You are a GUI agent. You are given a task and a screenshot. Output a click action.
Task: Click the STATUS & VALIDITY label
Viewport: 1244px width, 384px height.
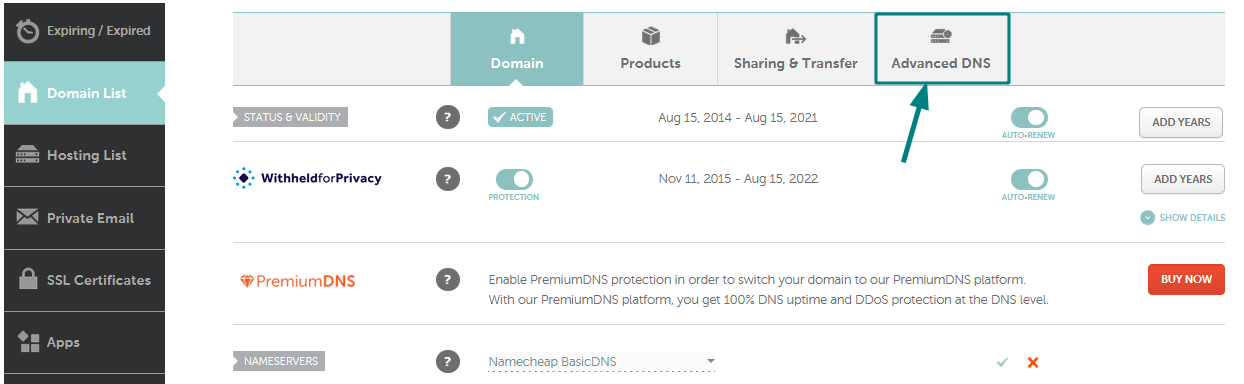[x=292, y=117]
